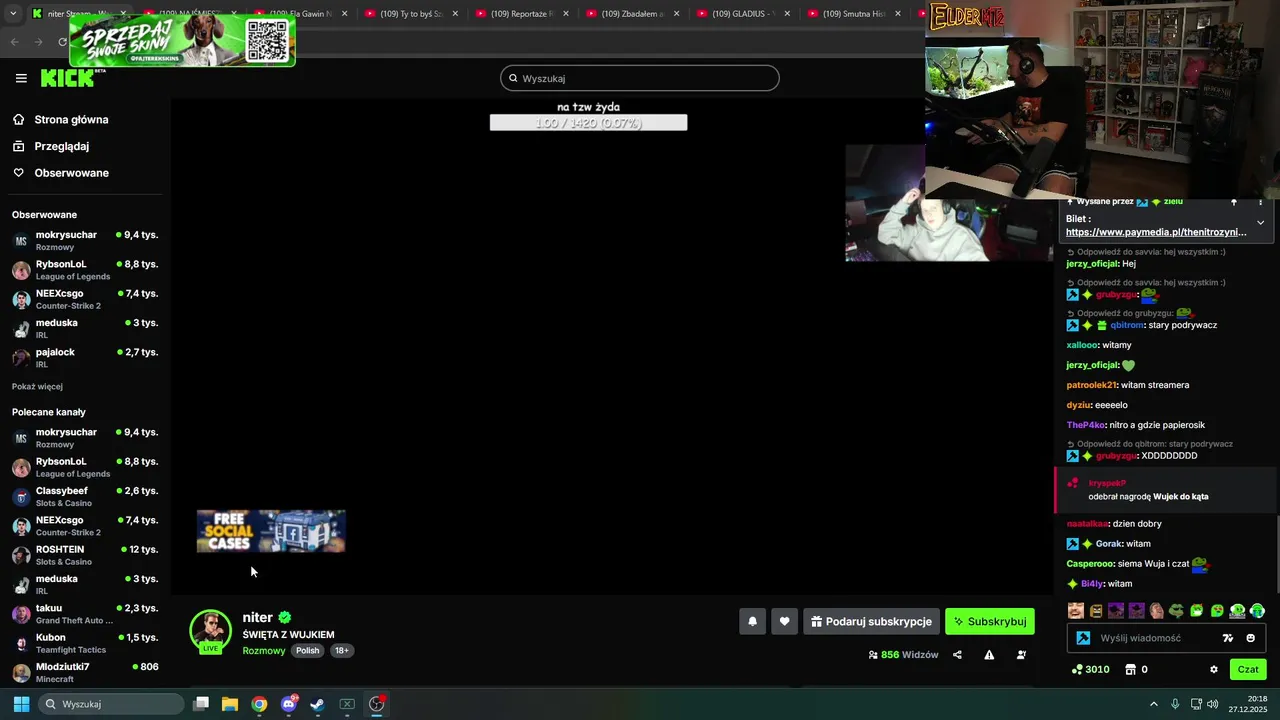This screenshot has height=720, width=1280.
Task: Click the green Subskrybuj button
Action: [990, 621]
